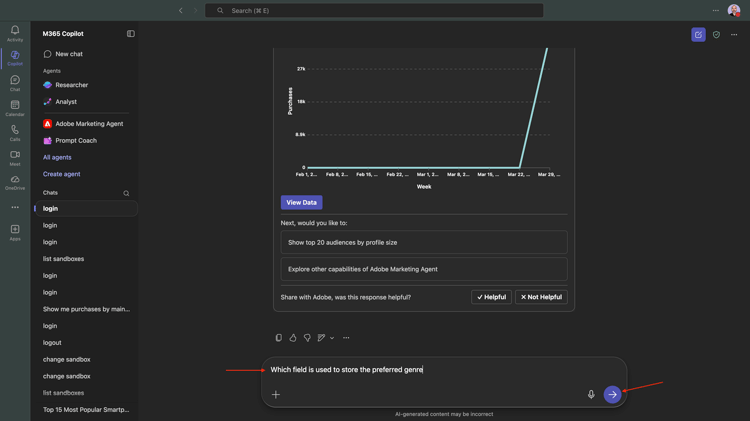This screenshot has width=750, height=421.
Task: View the chart data via View Data
Action: [301, 202]
